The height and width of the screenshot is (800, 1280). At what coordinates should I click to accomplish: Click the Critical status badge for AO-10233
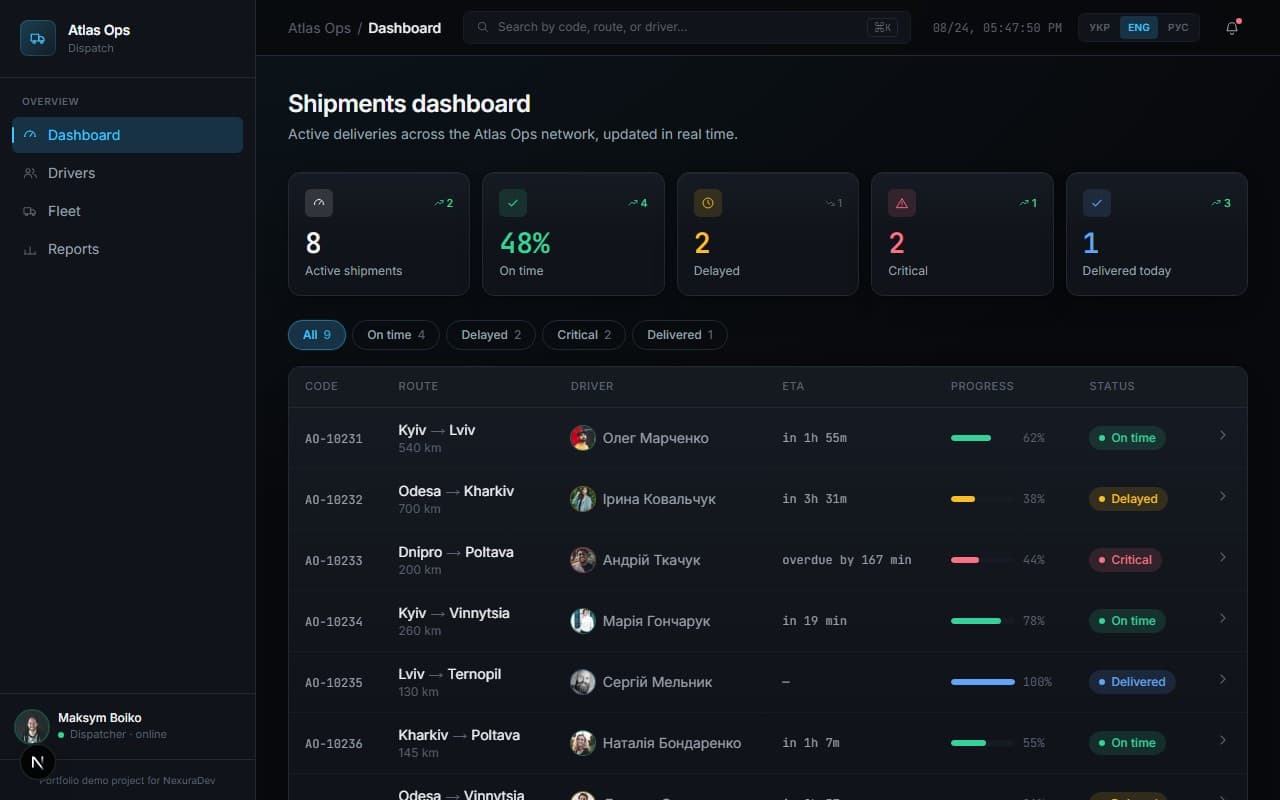[x=1125, y=560]
